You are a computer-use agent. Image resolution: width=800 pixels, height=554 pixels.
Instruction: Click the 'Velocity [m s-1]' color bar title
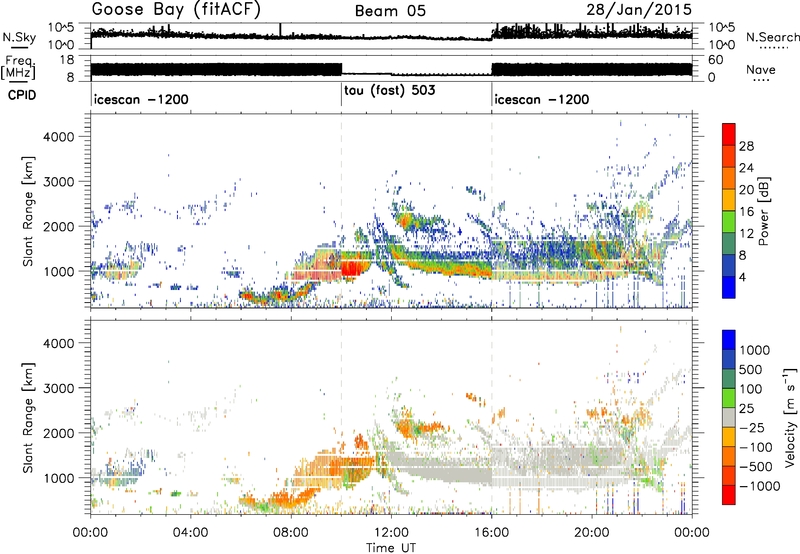790,417
